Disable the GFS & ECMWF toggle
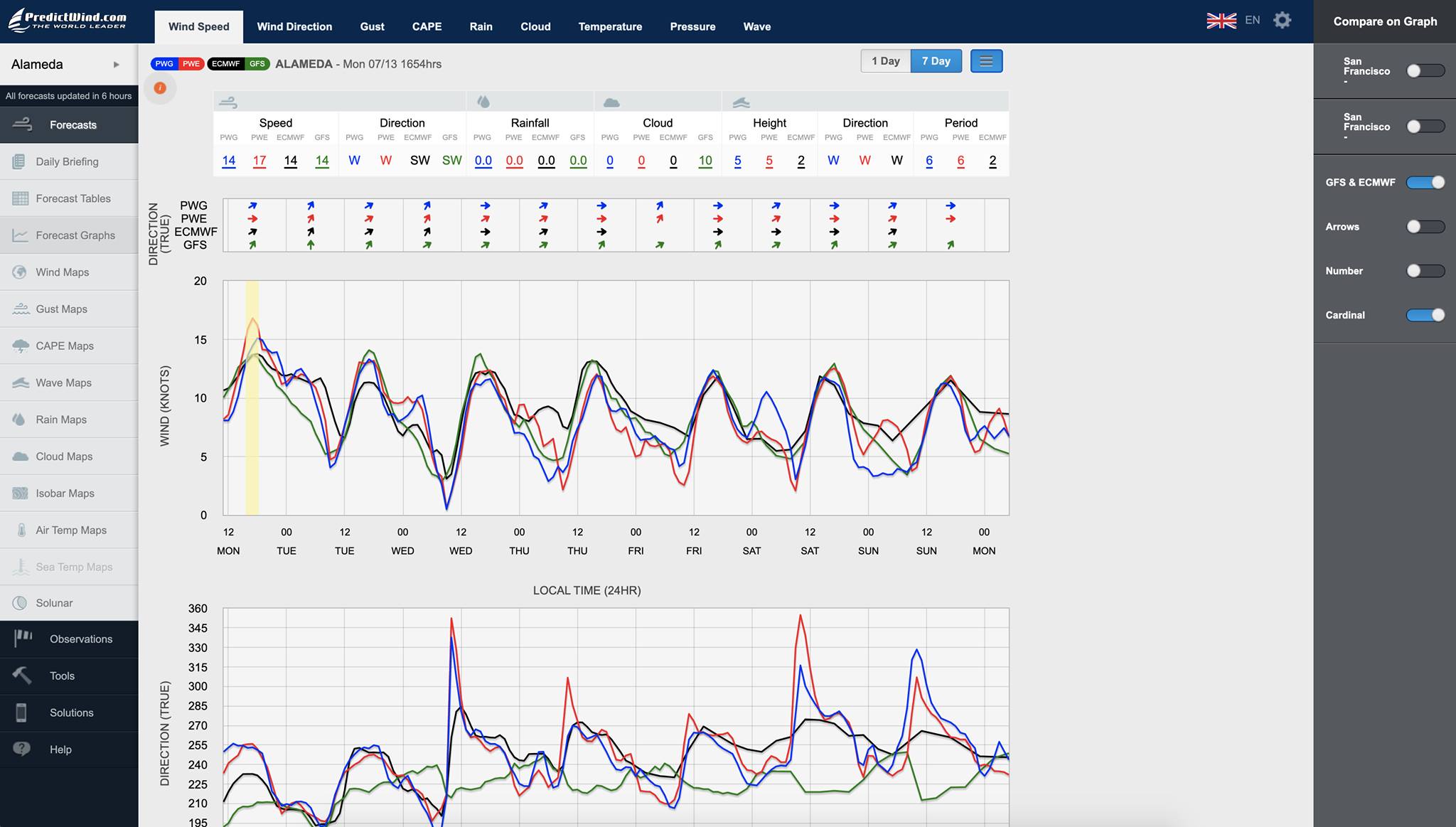Screen dimensions: 1456x827 [x=1425, y=183]
